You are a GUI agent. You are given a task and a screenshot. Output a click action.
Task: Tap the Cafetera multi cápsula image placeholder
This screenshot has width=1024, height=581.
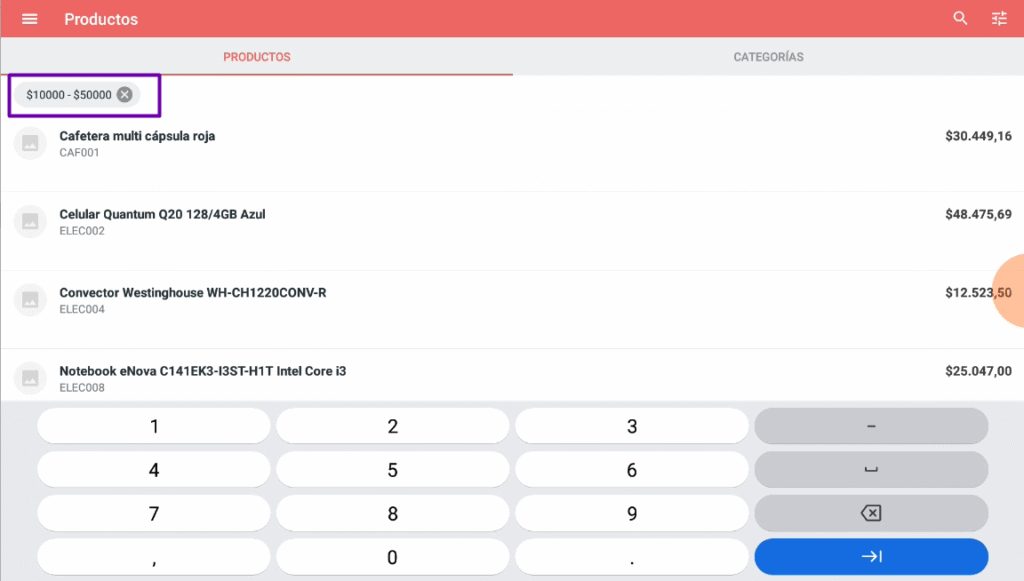pyautogui.click(x=30, y=144)
